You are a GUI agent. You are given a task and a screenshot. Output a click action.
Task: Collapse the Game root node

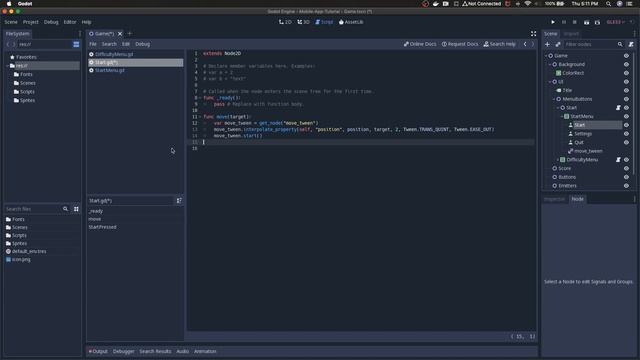546,56
